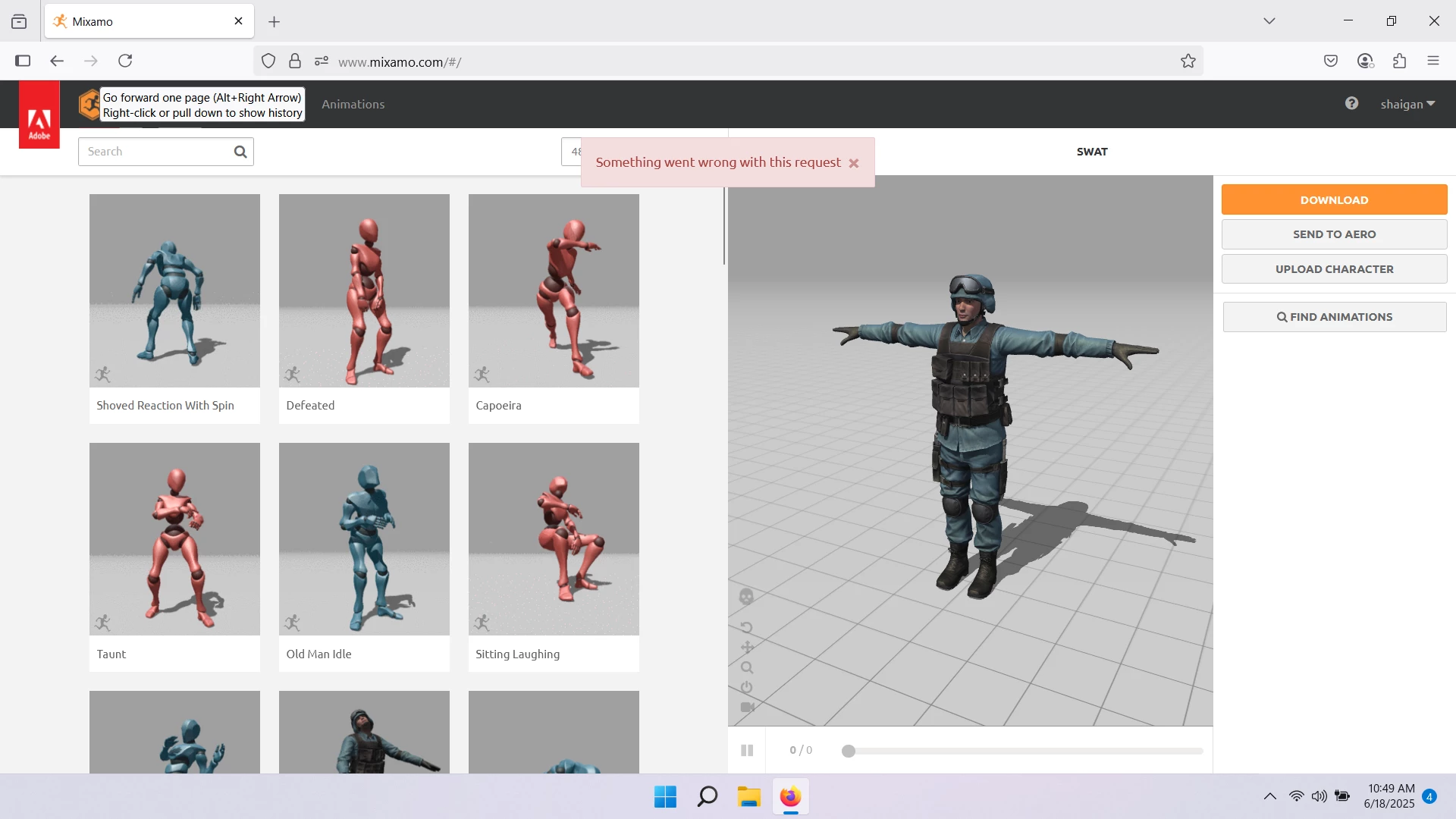Switch to the Animations tab
This screenshot has height=819, width=1456.
click(x=353, y=104)
